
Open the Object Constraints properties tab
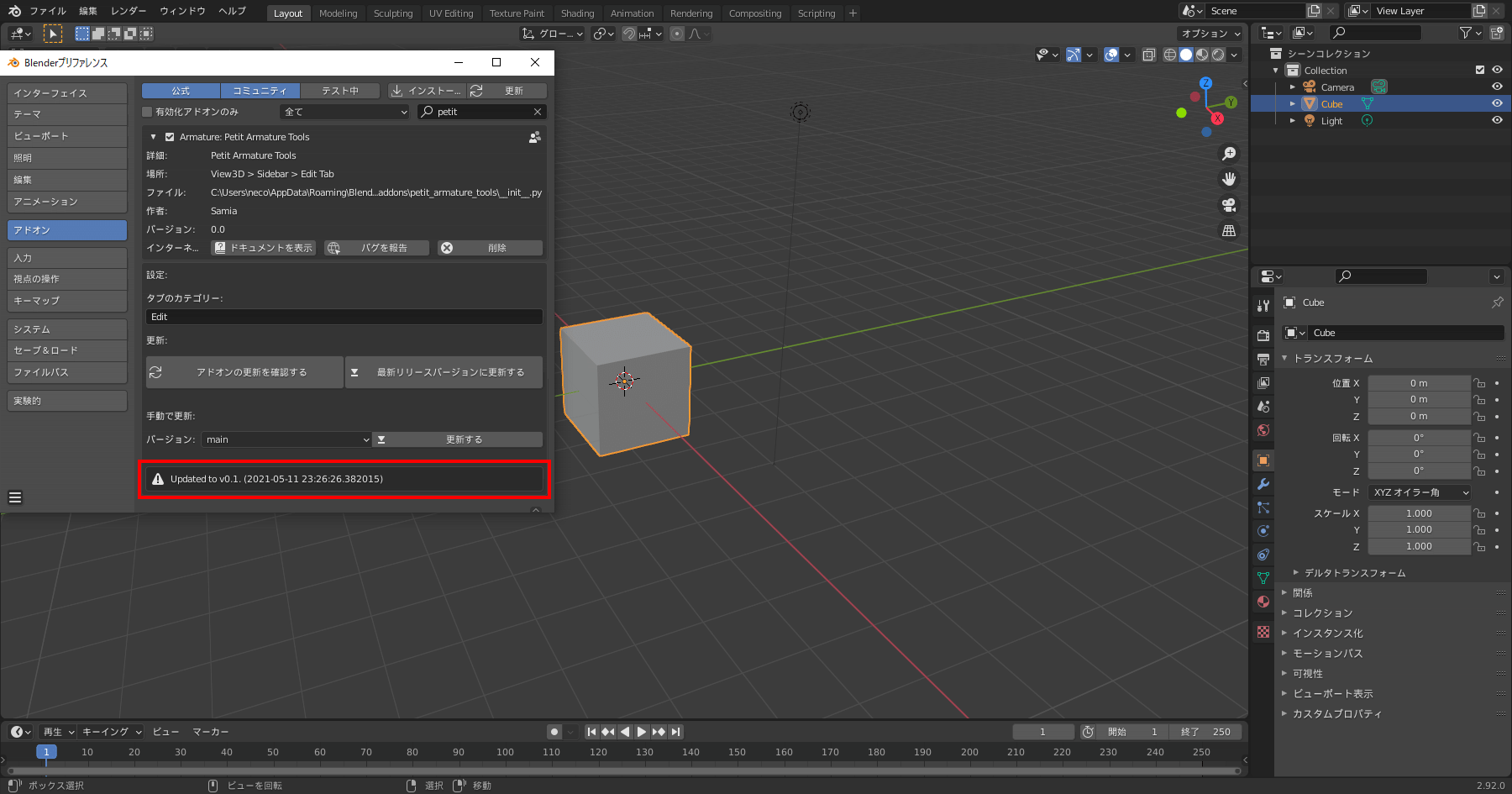click(1263, 555)
